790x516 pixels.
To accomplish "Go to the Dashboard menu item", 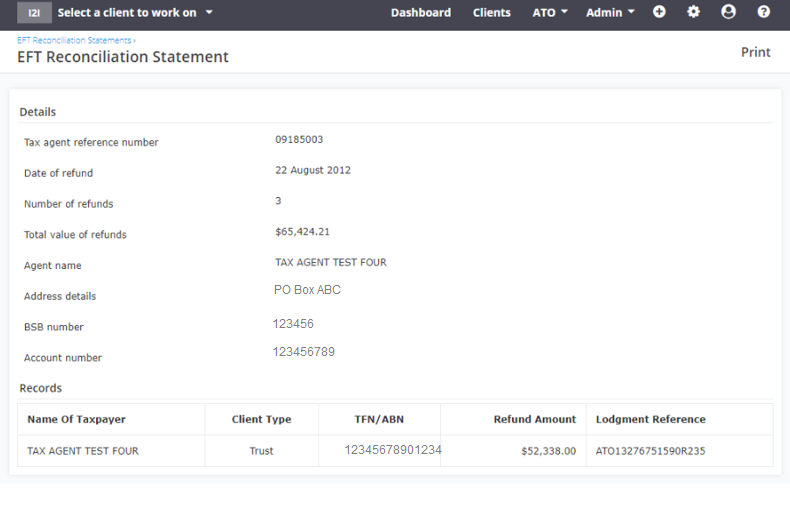I will tap(421, 13).
